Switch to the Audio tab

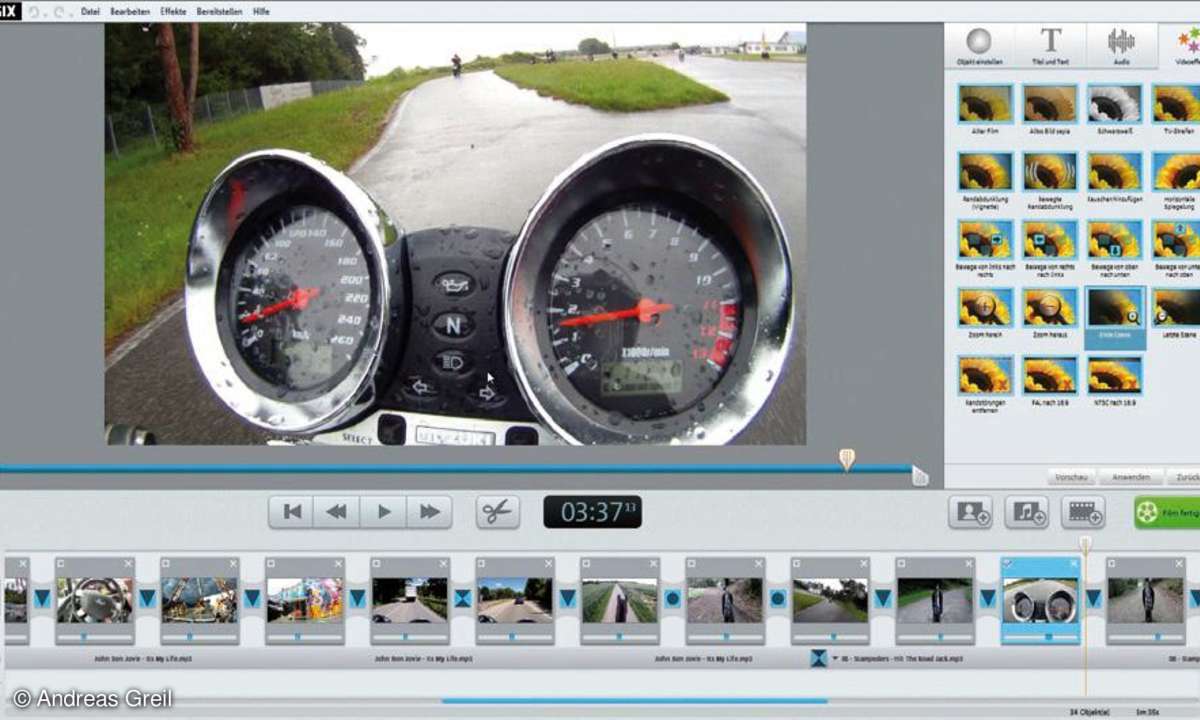coord(1121,46)
